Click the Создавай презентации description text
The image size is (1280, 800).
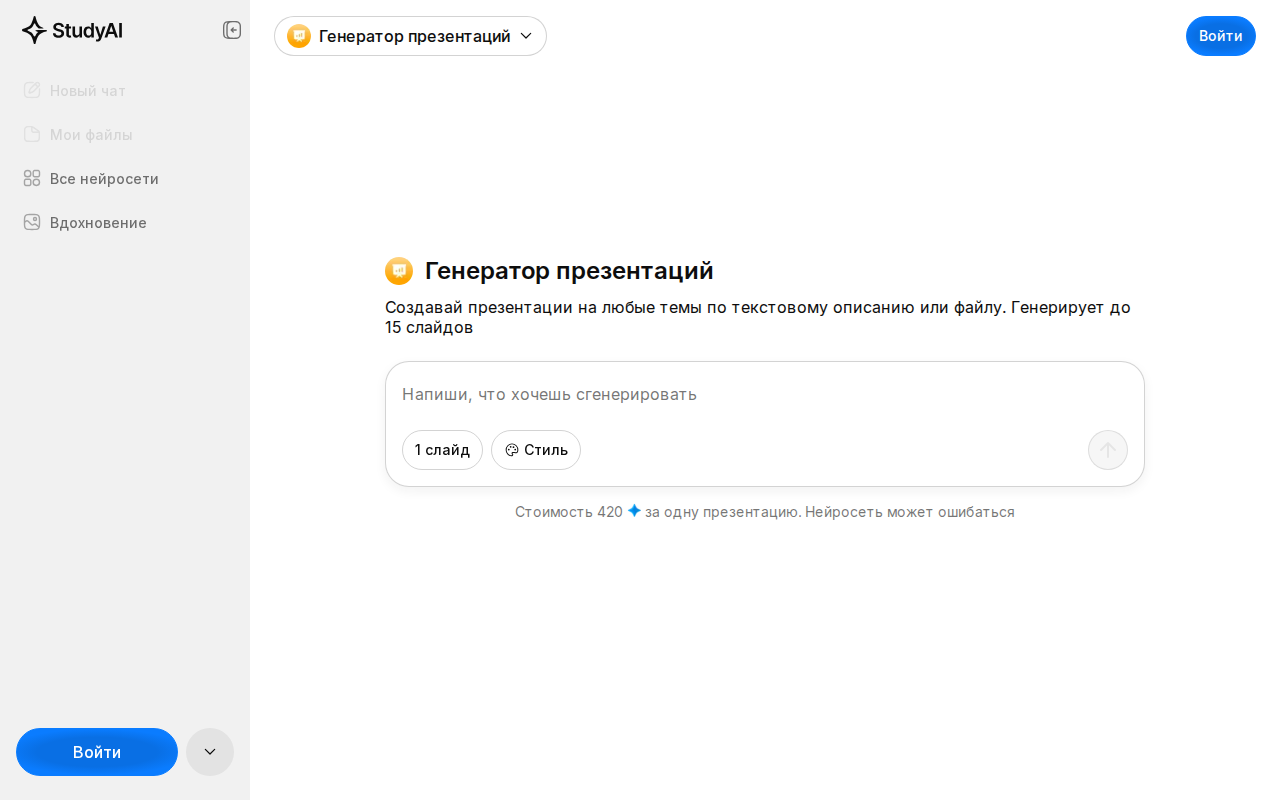tap(758, 317)
